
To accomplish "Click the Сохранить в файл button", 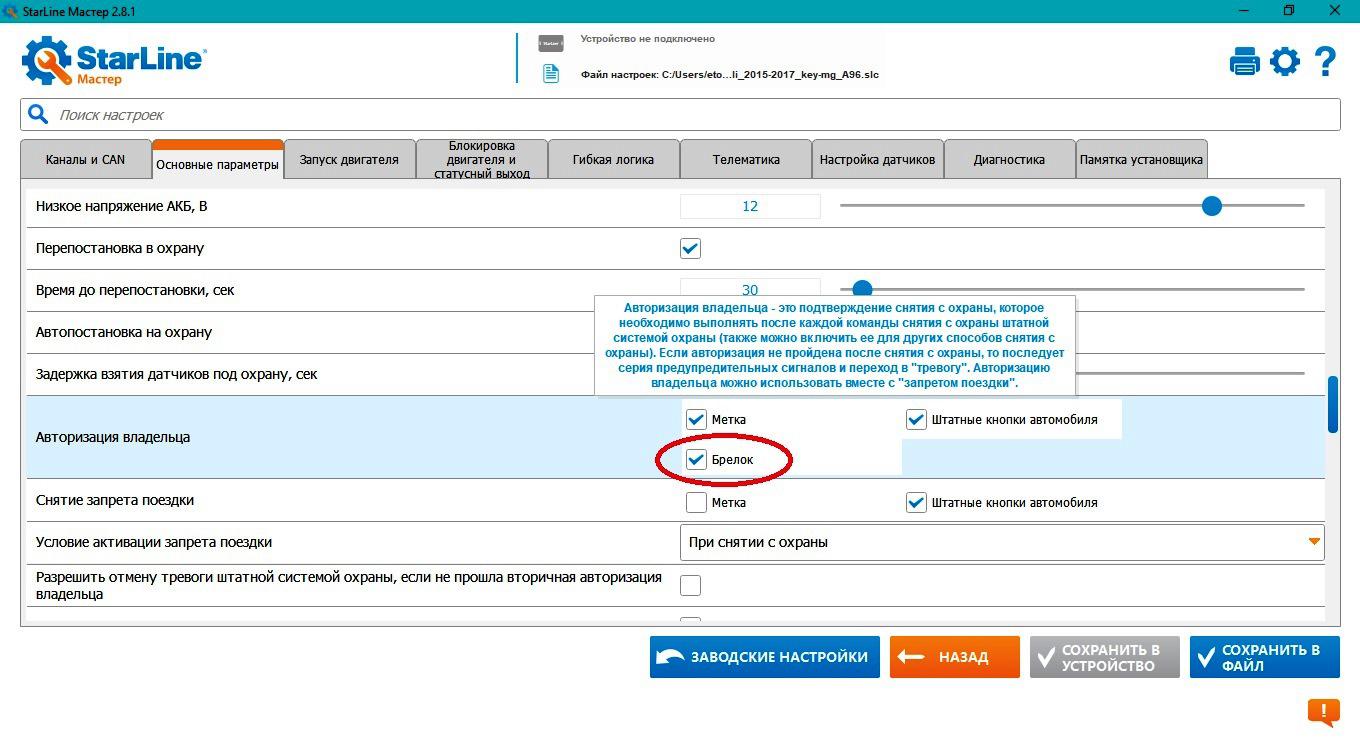I will [1264, 657].
